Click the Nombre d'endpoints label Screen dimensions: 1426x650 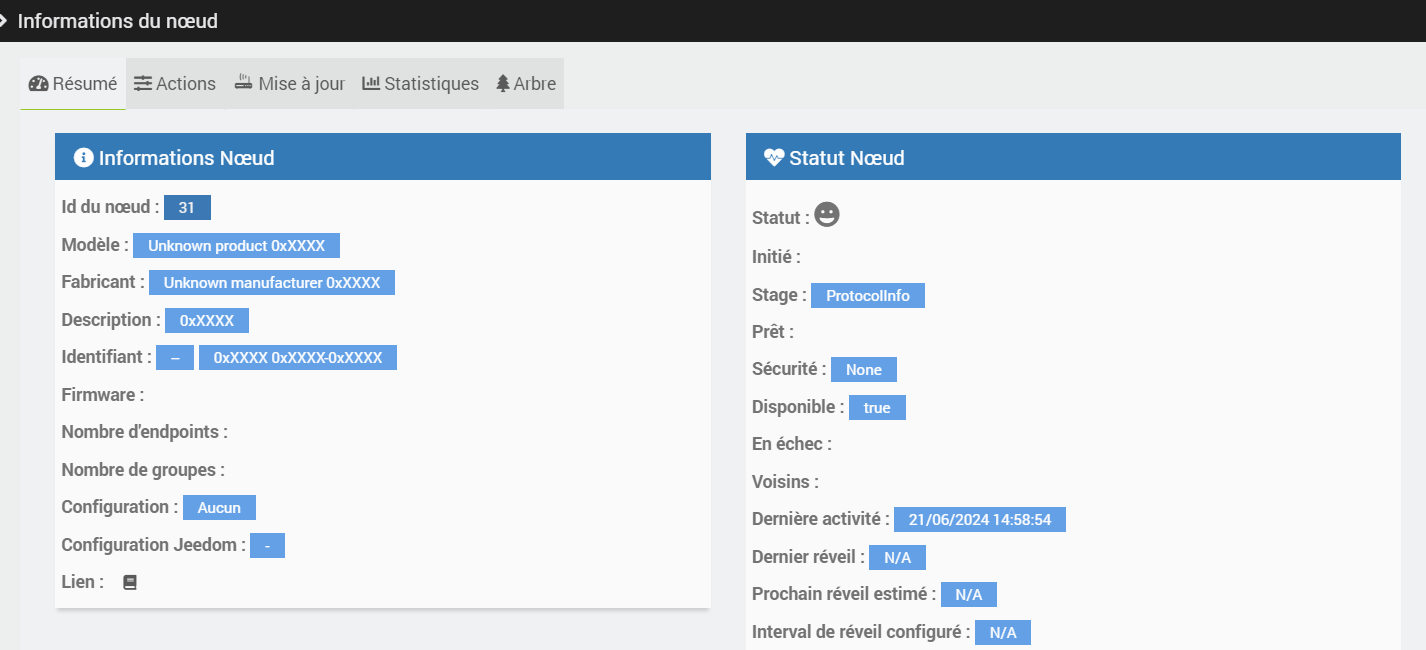click(x=145, y=432)
